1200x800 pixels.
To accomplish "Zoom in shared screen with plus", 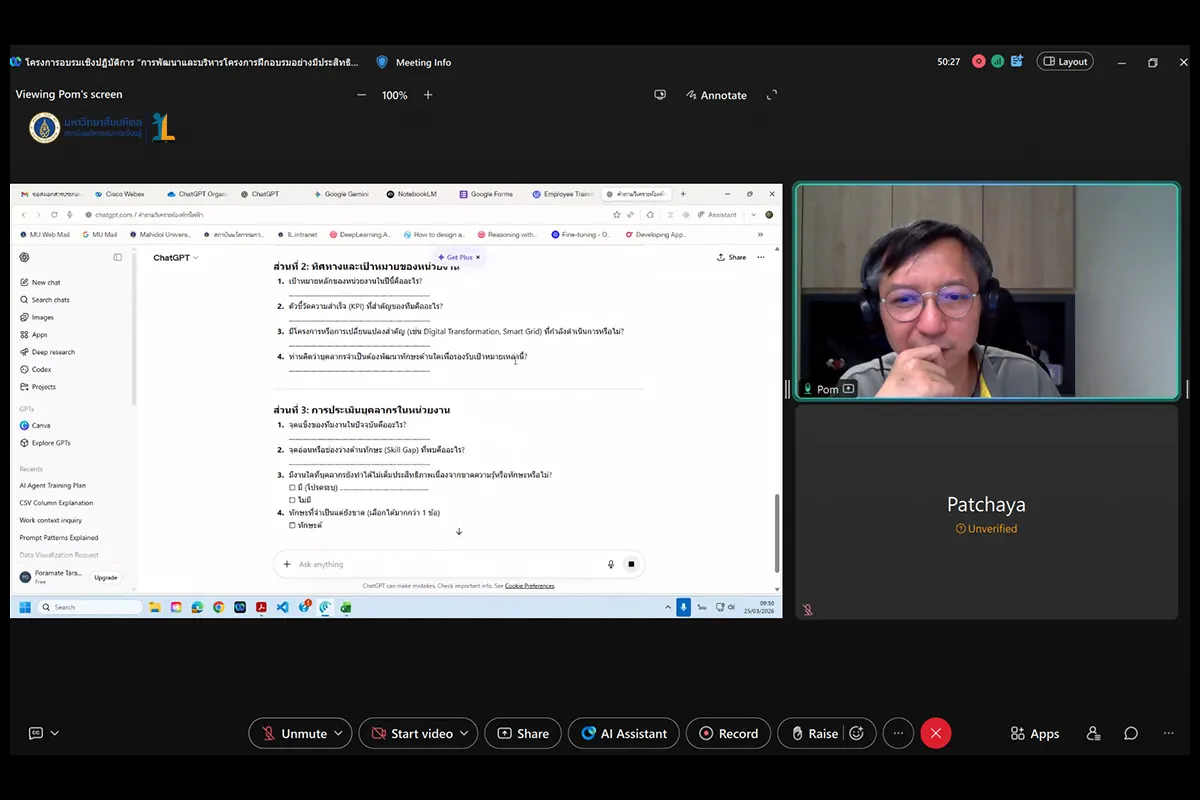I will coord(428,95).
